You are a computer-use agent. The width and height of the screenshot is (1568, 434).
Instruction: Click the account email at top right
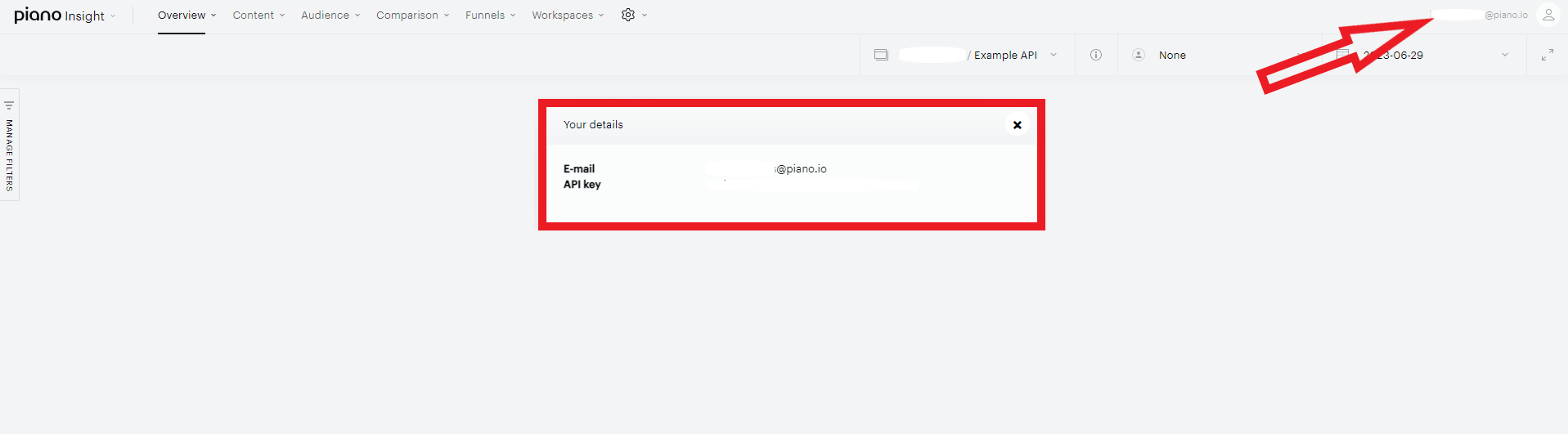pos(1480,15)
